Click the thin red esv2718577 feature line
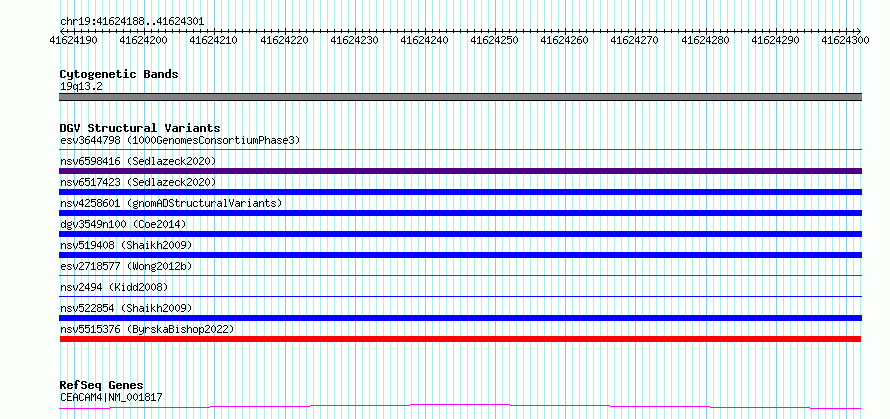Viewport: 890px width, 419px height. (460, 276)
